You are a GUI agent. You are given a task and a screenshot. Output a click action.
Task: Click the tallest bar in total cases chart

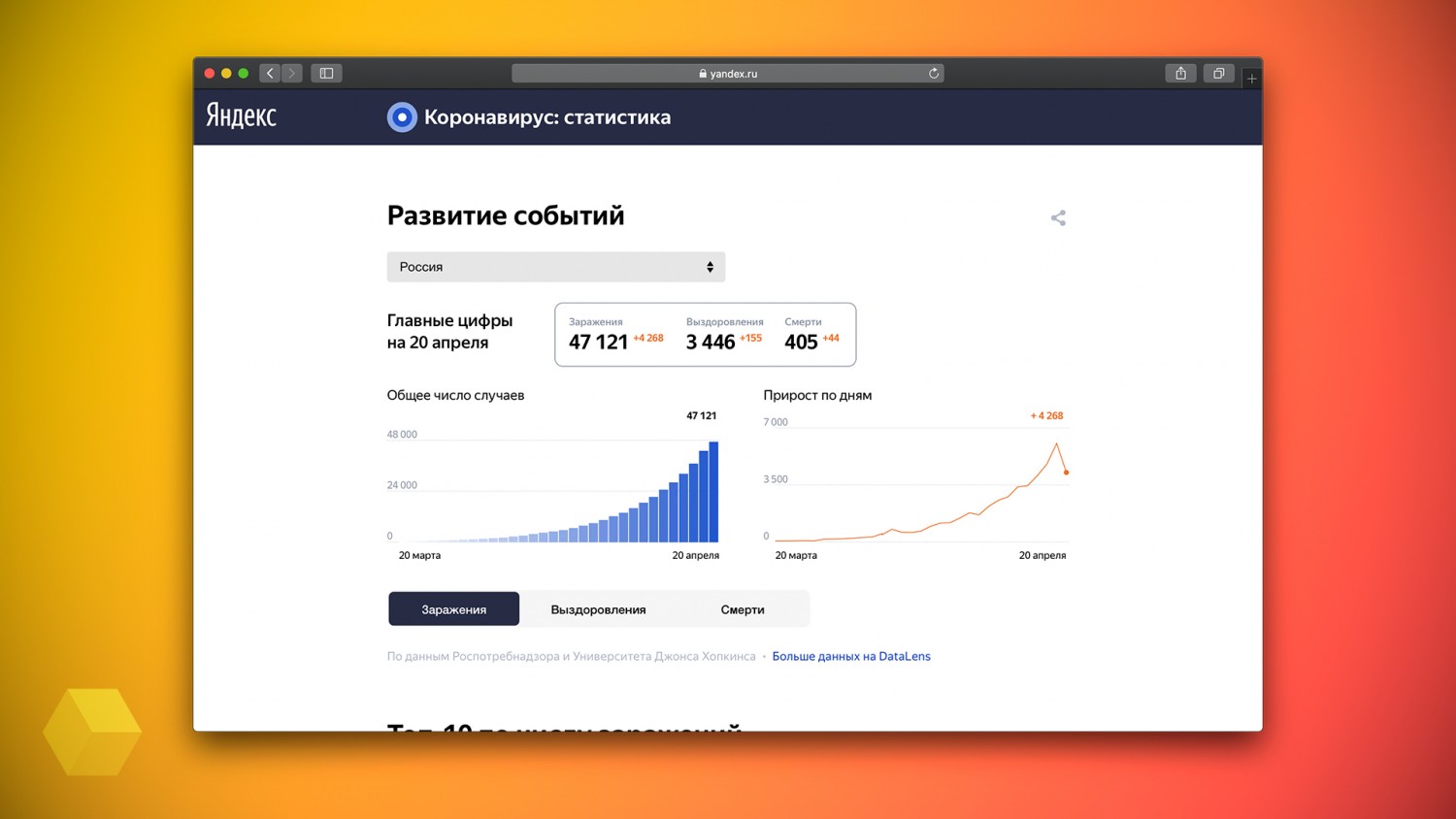point(714,492)
